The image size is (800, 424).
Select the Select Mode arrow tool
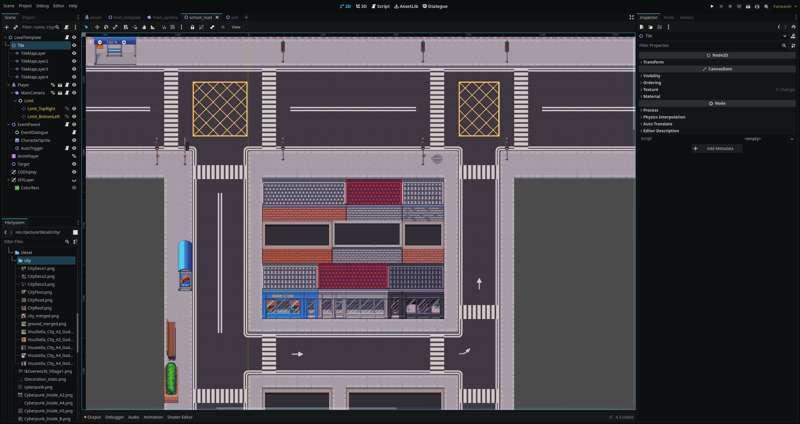click(x=87, y=27)
